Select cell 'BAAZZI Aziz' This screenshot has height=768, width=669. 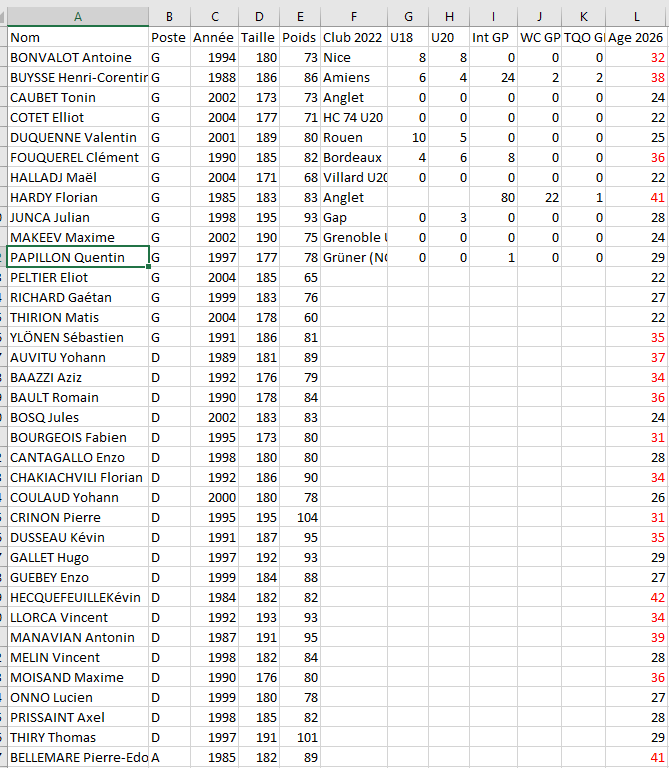pos(78,378)
